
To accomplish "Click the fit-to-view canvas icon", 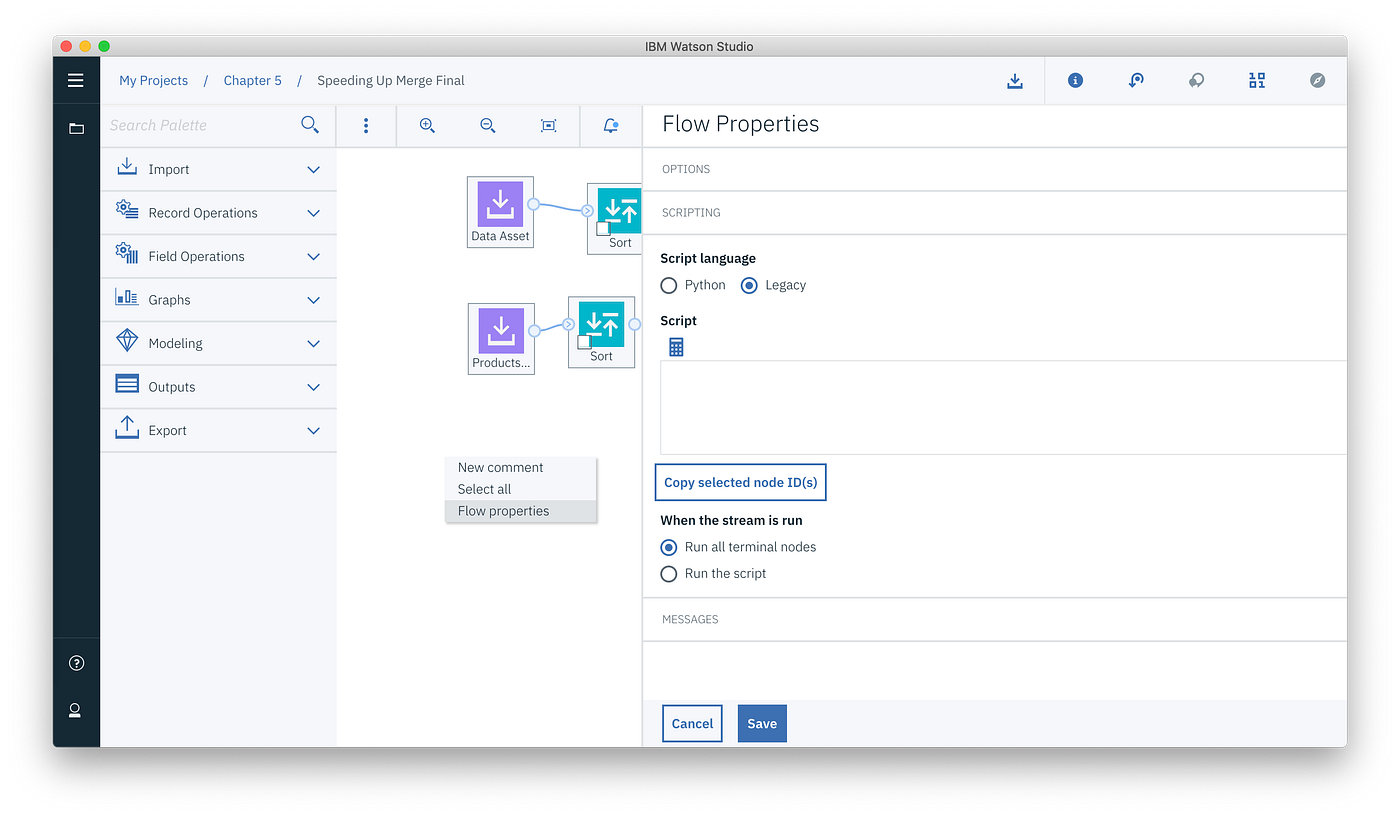I will point(547,125).
